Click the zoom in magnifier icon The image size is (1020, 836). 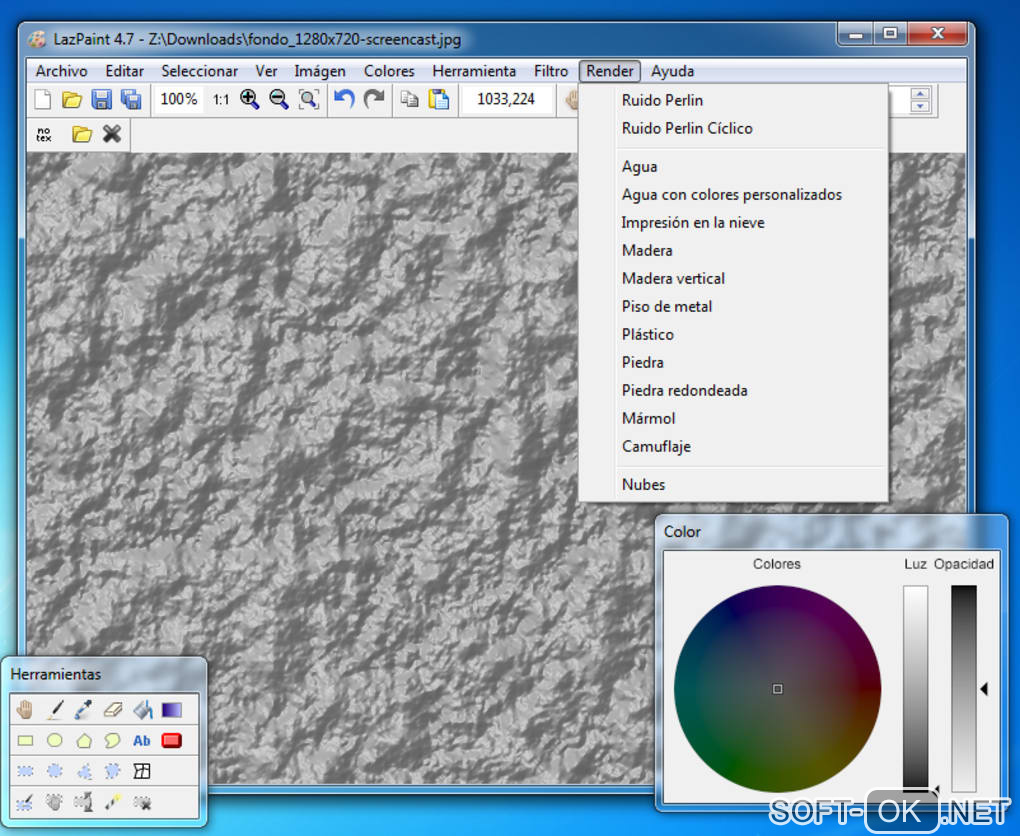249,99
